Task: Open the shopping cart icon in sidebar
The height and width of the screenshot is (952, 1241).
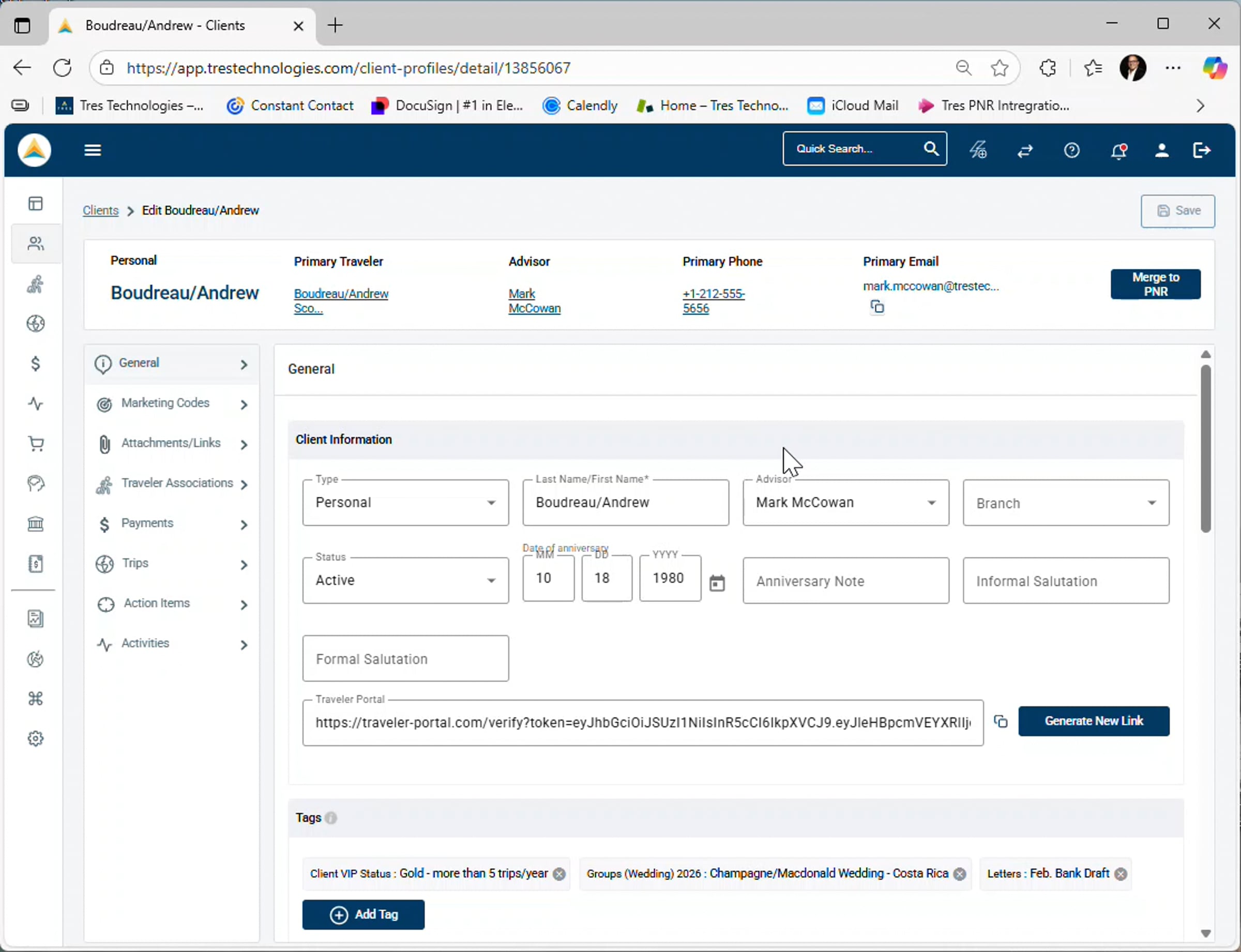Action: 36,444
